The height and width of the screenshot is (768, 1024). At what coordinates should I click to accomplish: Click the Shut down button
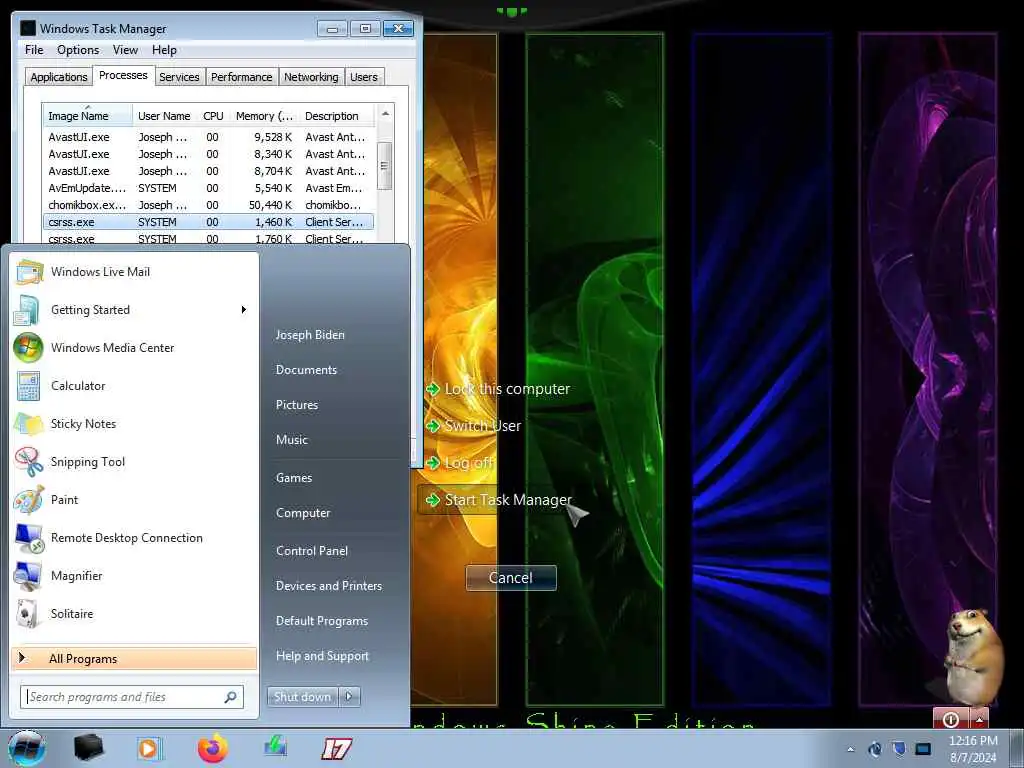tap(302, 697)
